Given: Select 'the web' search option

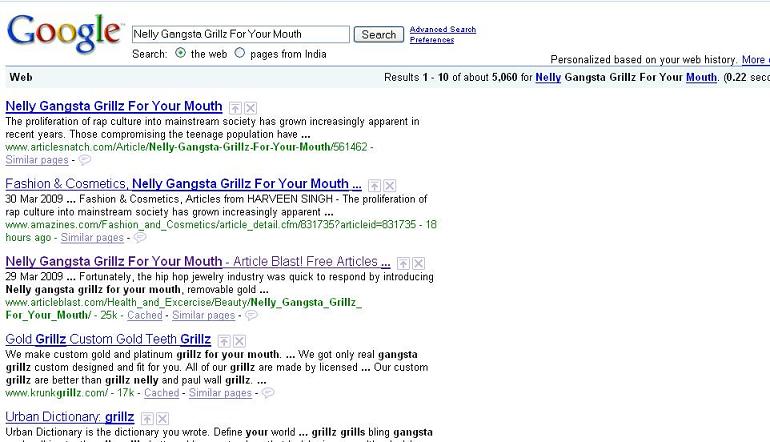Looking at the screenshot, I should coord(180,53).
